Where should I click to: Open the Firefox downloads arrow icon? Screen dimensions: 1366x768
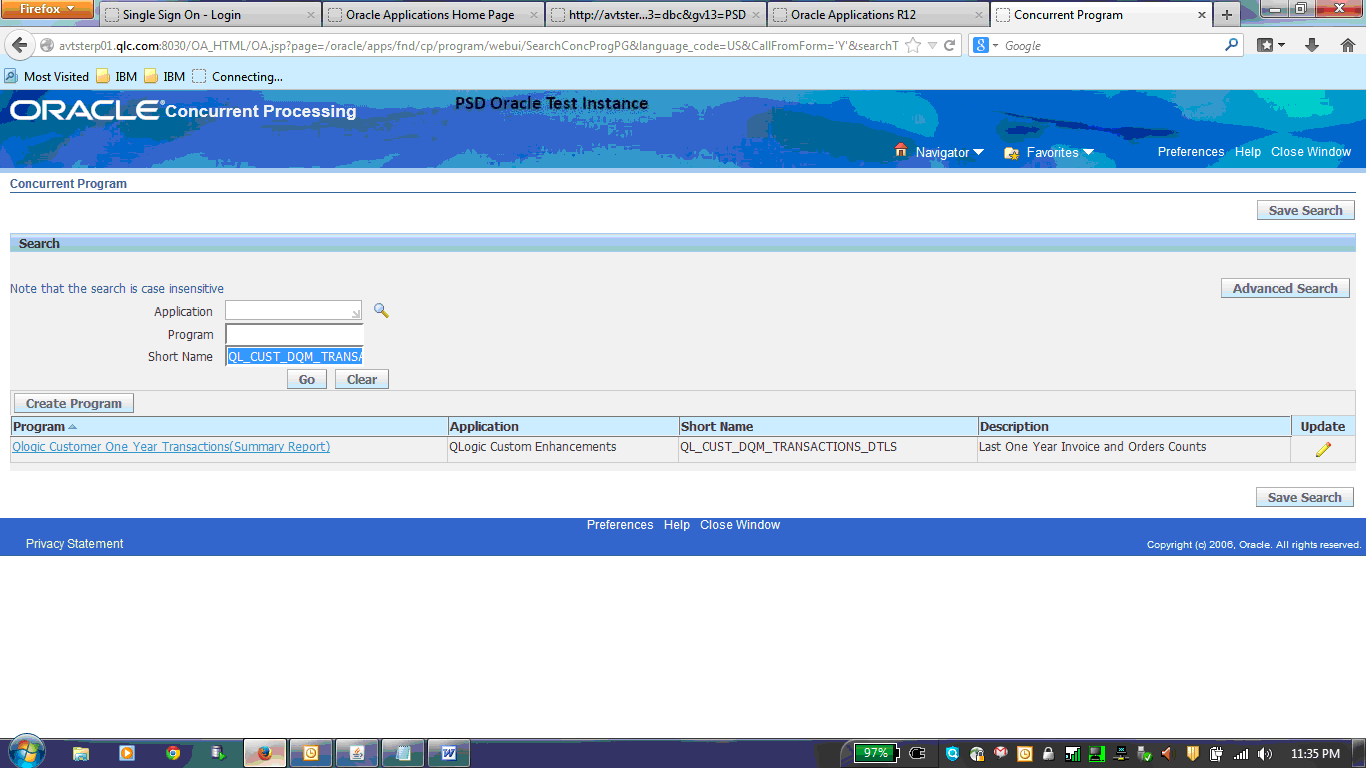(1312, 46)
